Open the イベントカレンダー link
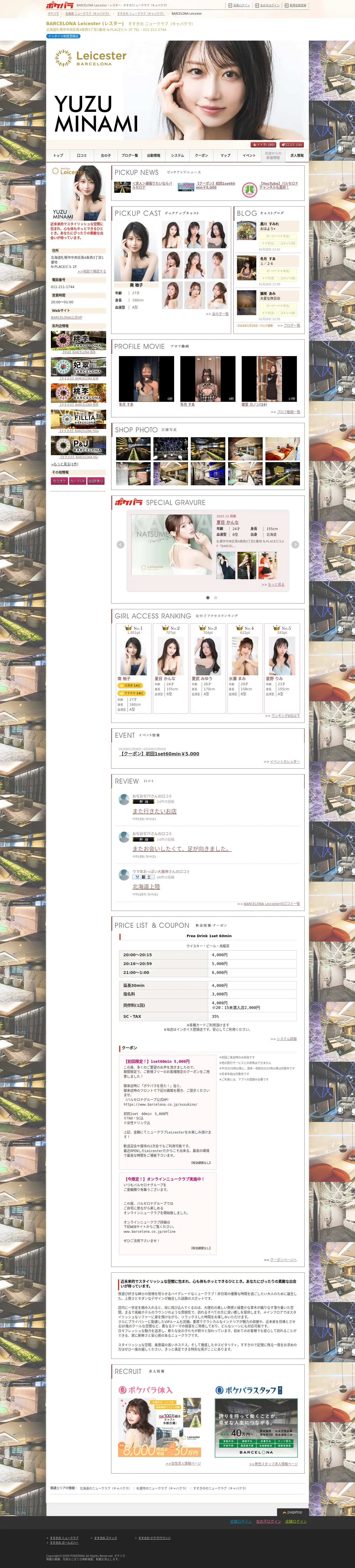This screenshot has width=355, height=1568. tap(285, 761)
